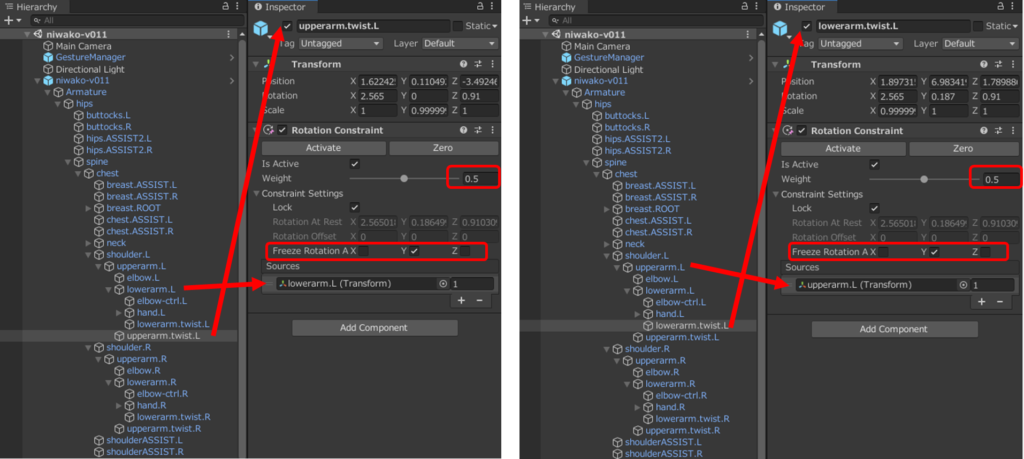Select the Inspector tab showing upperarm.twist.L
This screenshot has height=459, width=1024.
click(284, 7)
